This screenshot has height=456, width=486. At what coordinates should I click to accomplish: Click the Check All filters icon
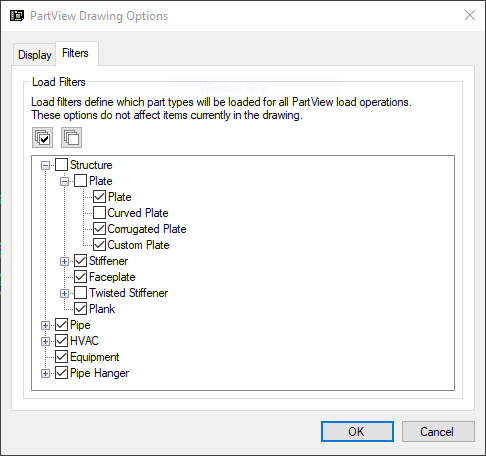tap(42, 137)
